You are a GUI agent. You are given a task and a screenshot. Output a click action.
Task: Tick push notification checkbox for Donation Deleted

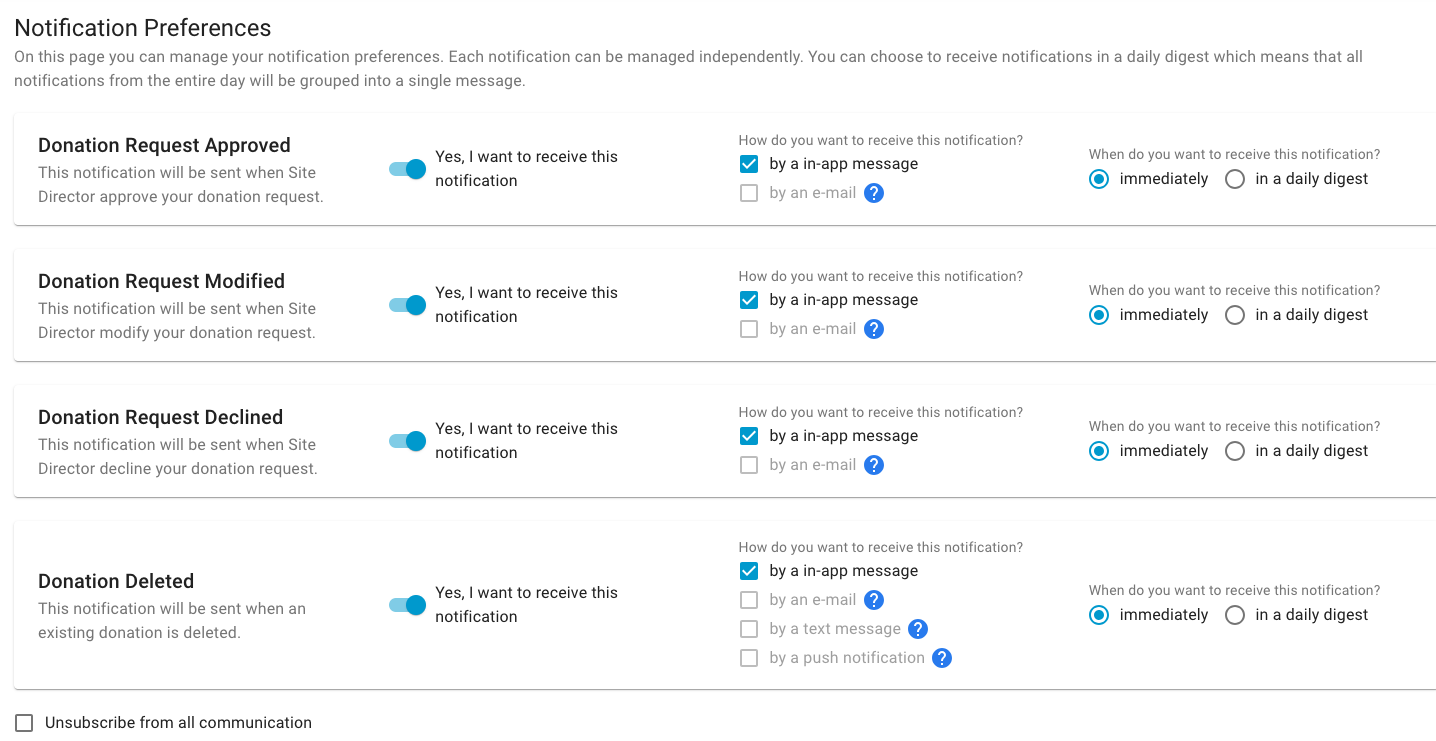coord(749,658)
